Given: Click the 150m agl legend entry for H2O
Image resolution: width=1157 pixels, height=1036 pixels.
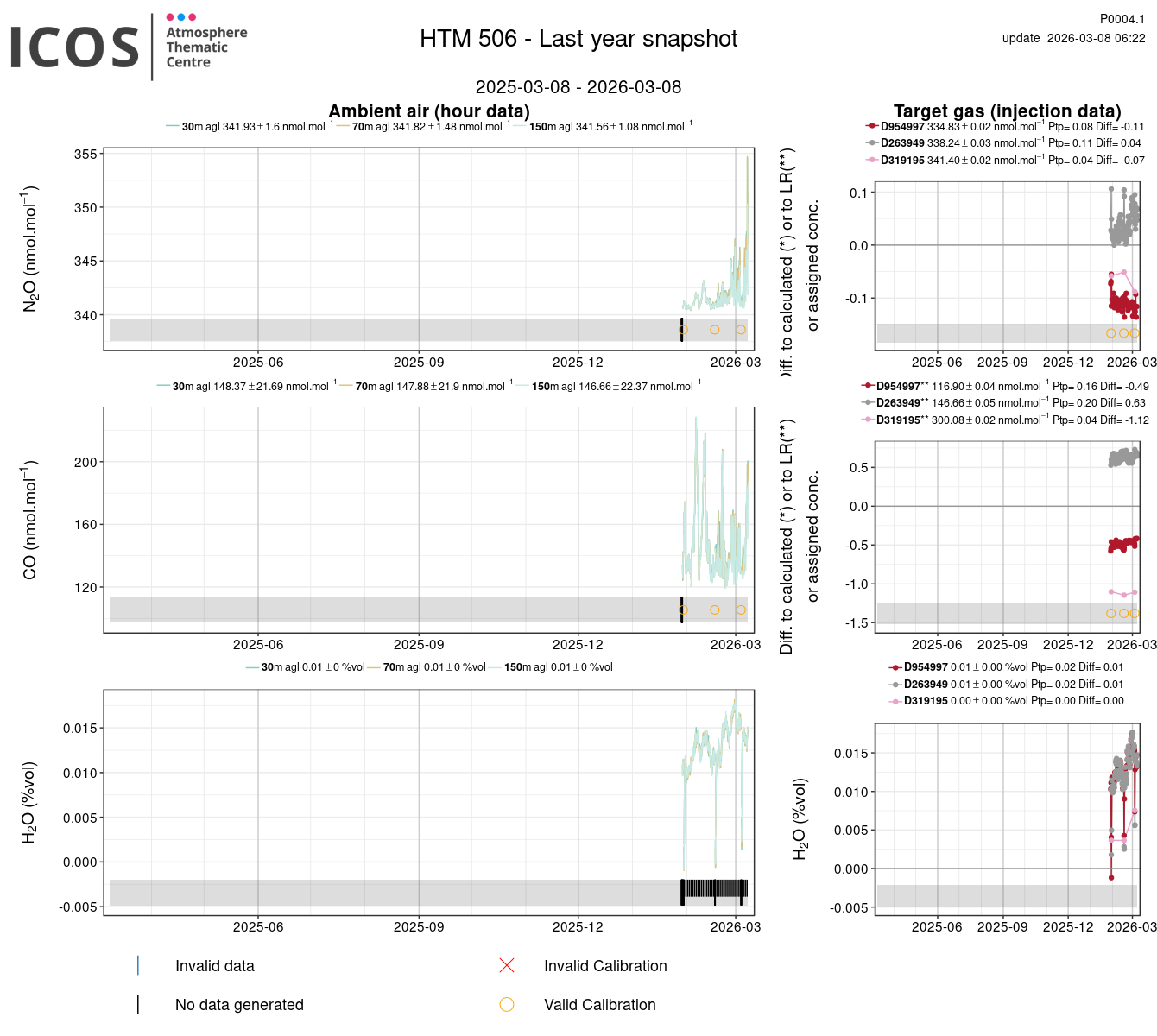Looking at the screenshot, I should (558, 667).
